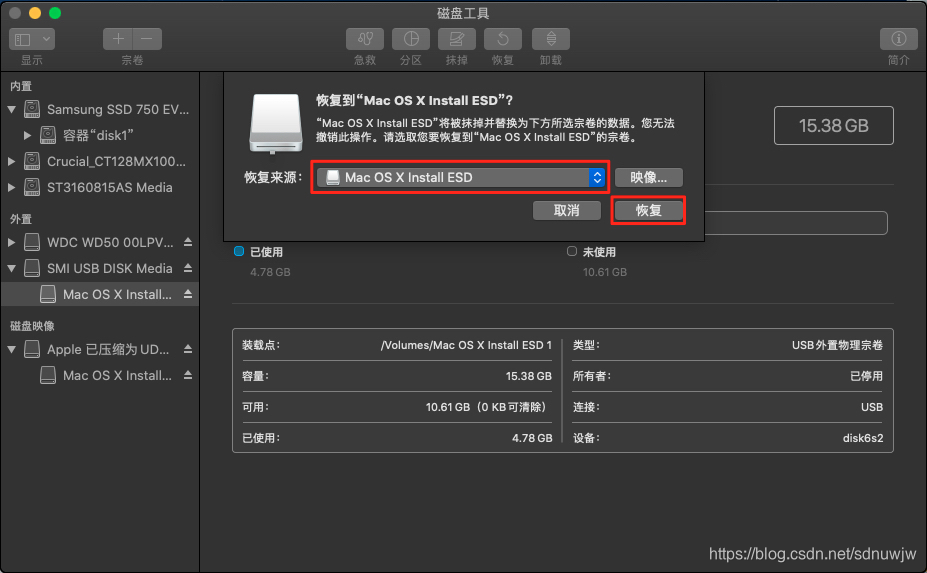
Task: Click the Erase (抹掉) toolbar icon
Action: coord(456,39)
